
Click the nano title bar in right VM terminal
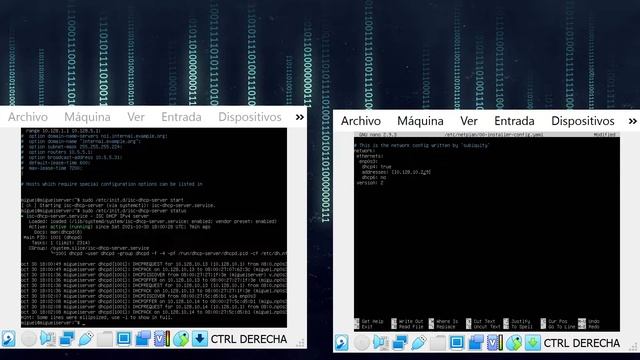tap(487, 134)
